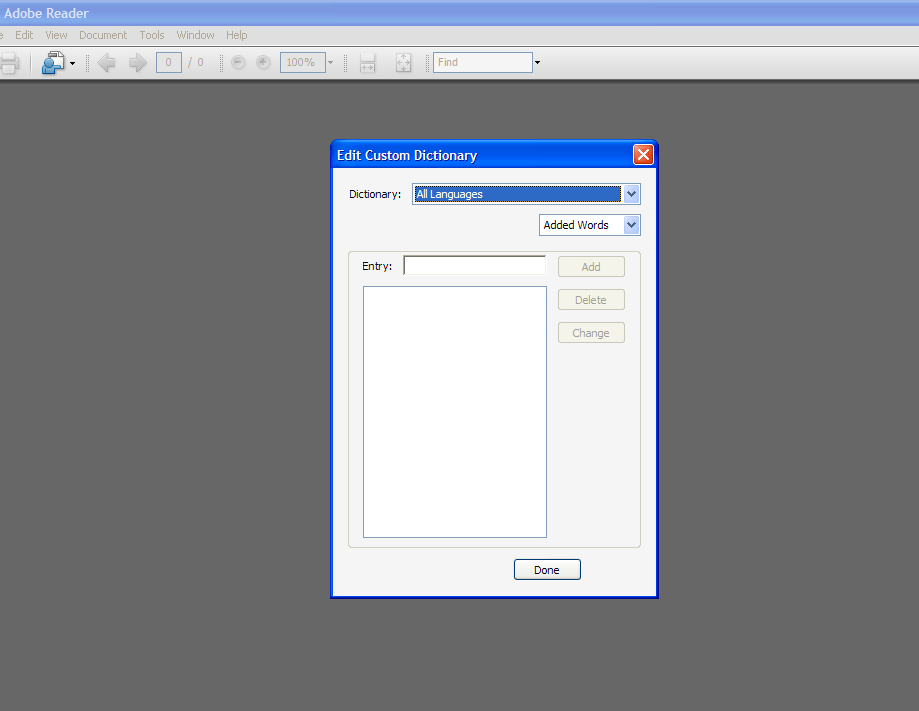Click inside the Entry text field
The width and height of the screenshot is (919, 711).
point(474,265)
